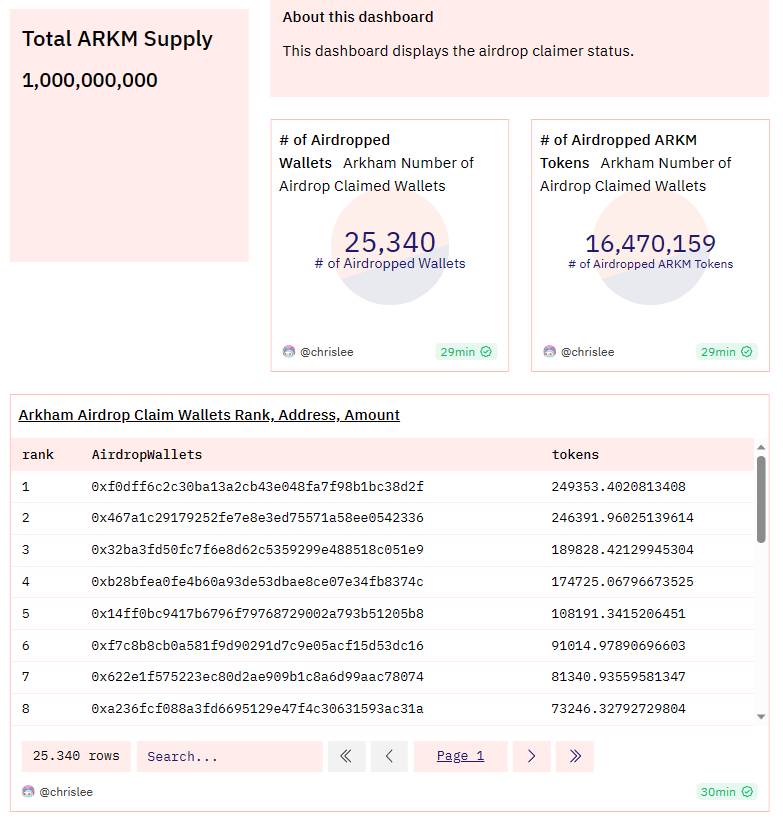Jump to first page double-chevron button
783x824 pixels.
tap(346, 756)
